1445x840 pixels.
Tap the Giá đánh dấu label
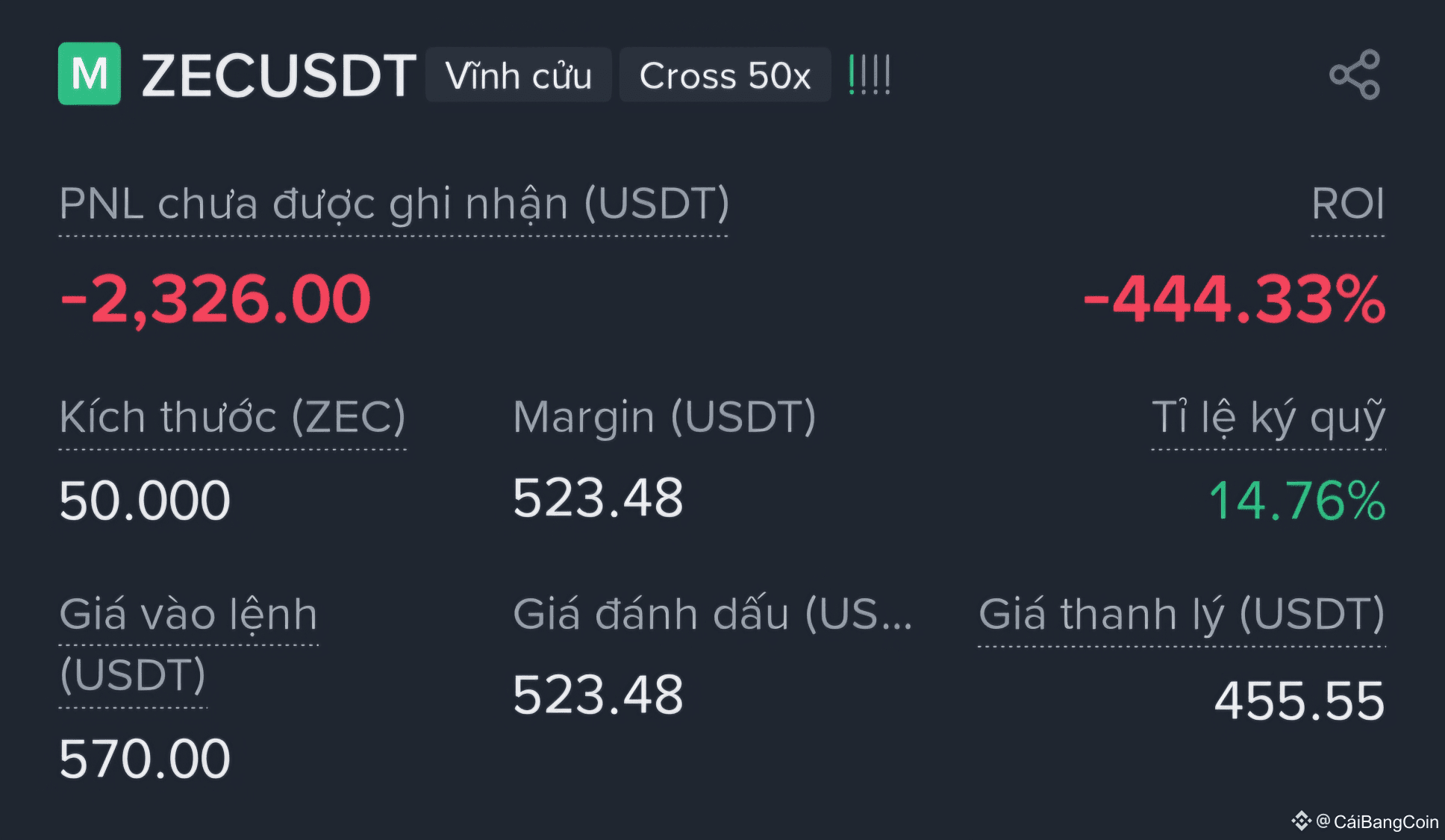(x=712, y=614)
